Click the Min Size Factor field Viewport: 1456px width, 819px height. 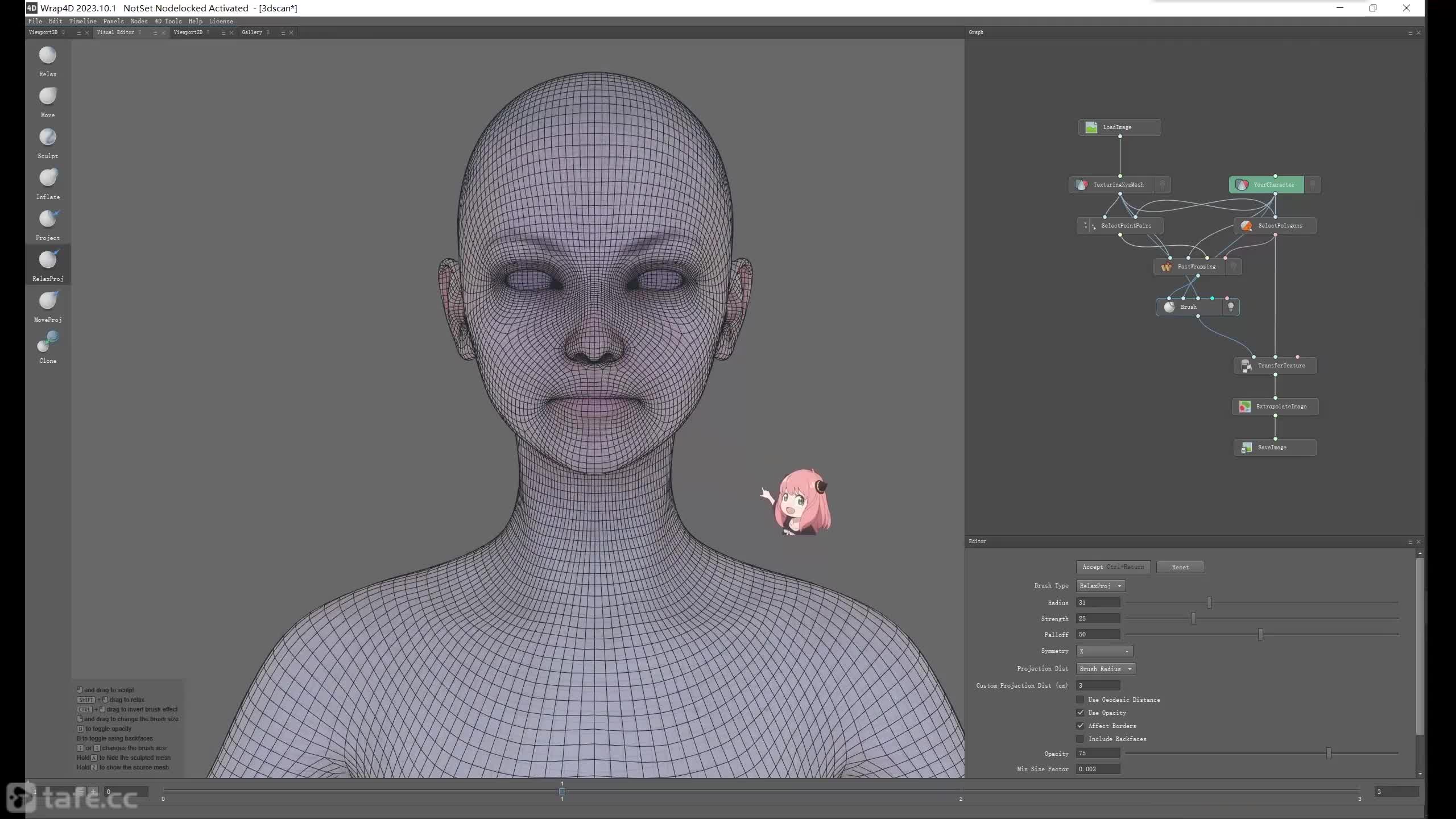tap(1098, 769)
